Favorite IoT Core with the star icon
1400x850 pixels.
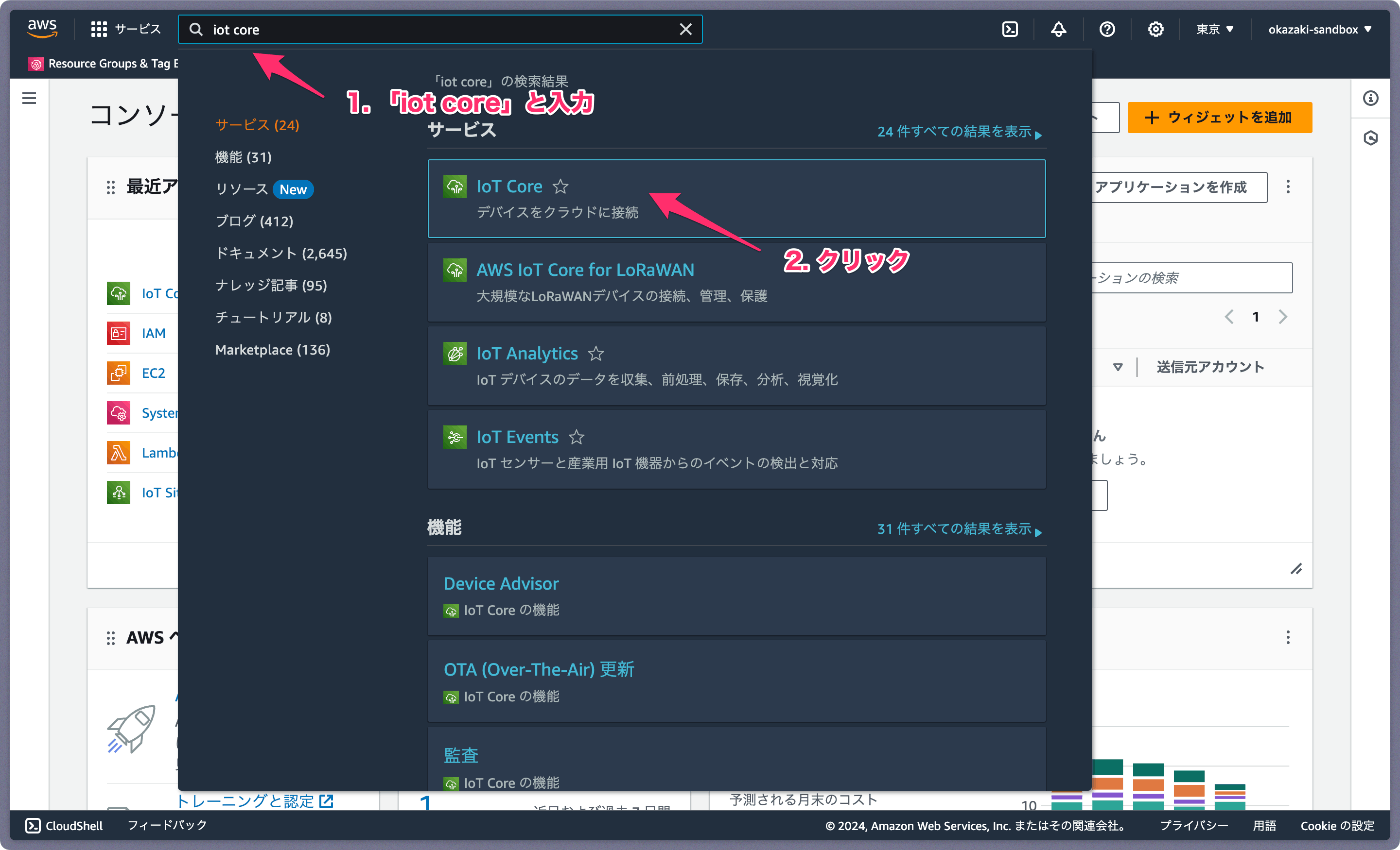pyautogui.click(x=561, y=186)
